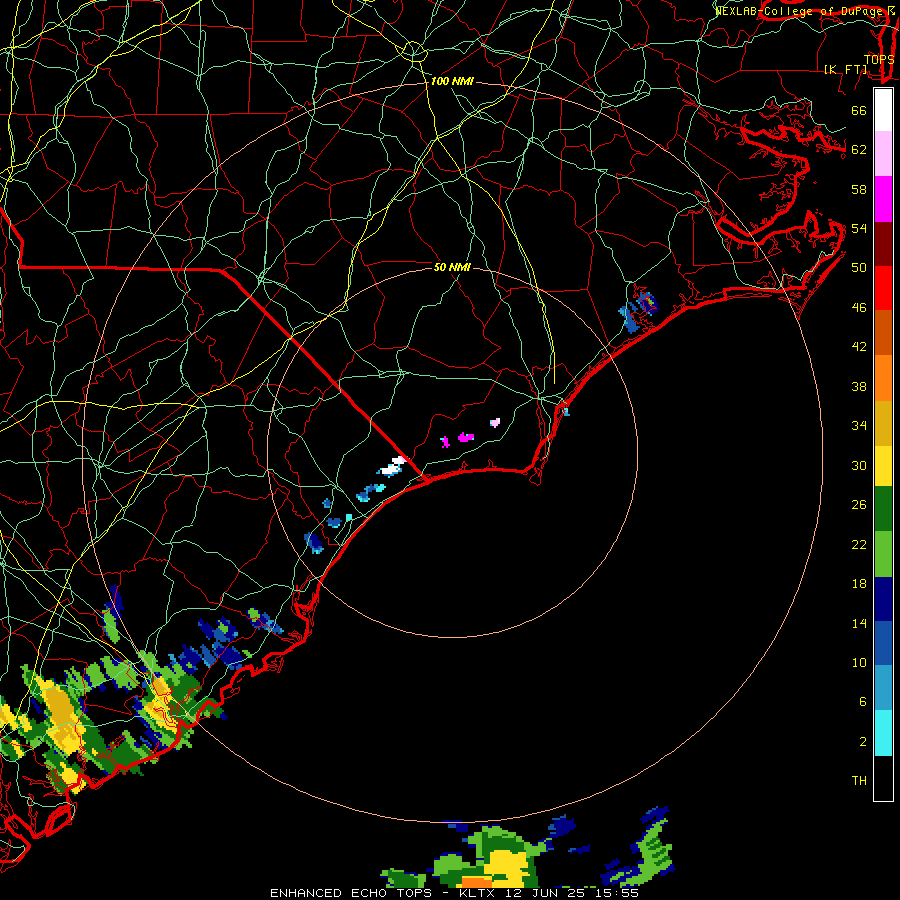
Task: Click the "34" legend value
Action: tap(859, 426)
